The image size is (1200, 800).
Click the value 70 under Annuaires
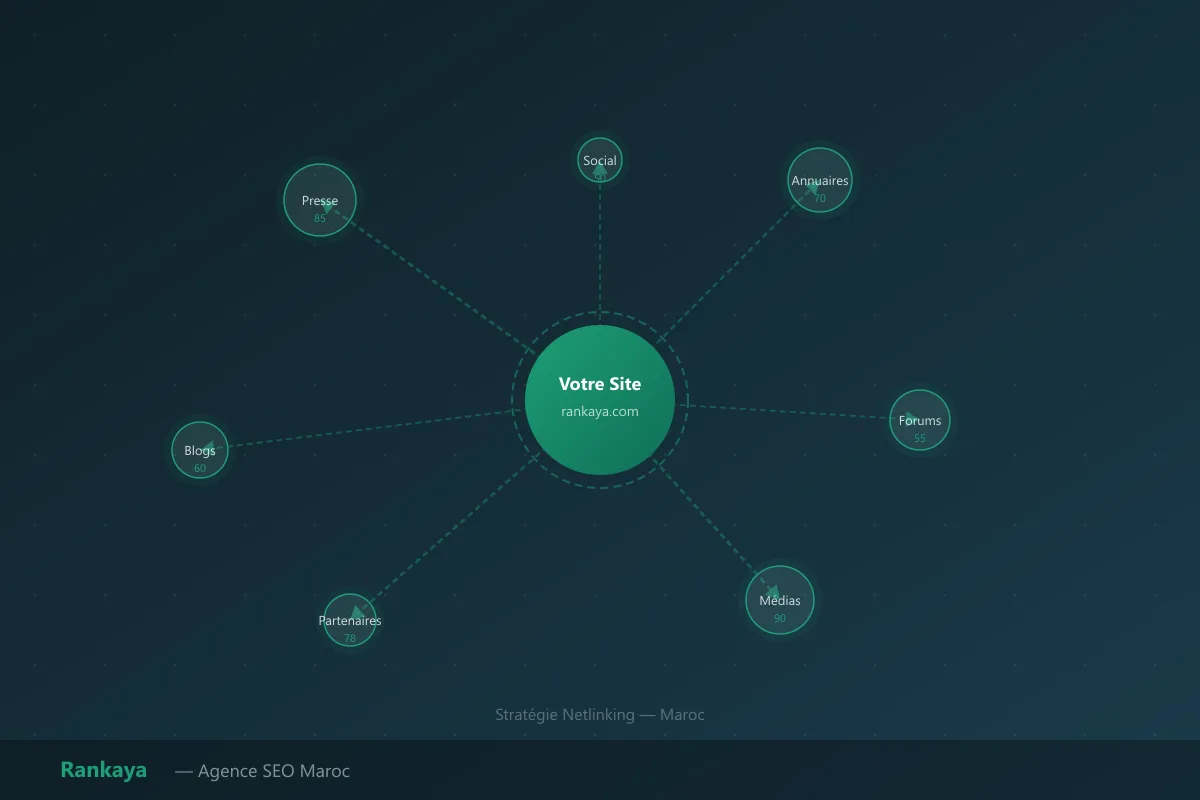coord(820,198)
